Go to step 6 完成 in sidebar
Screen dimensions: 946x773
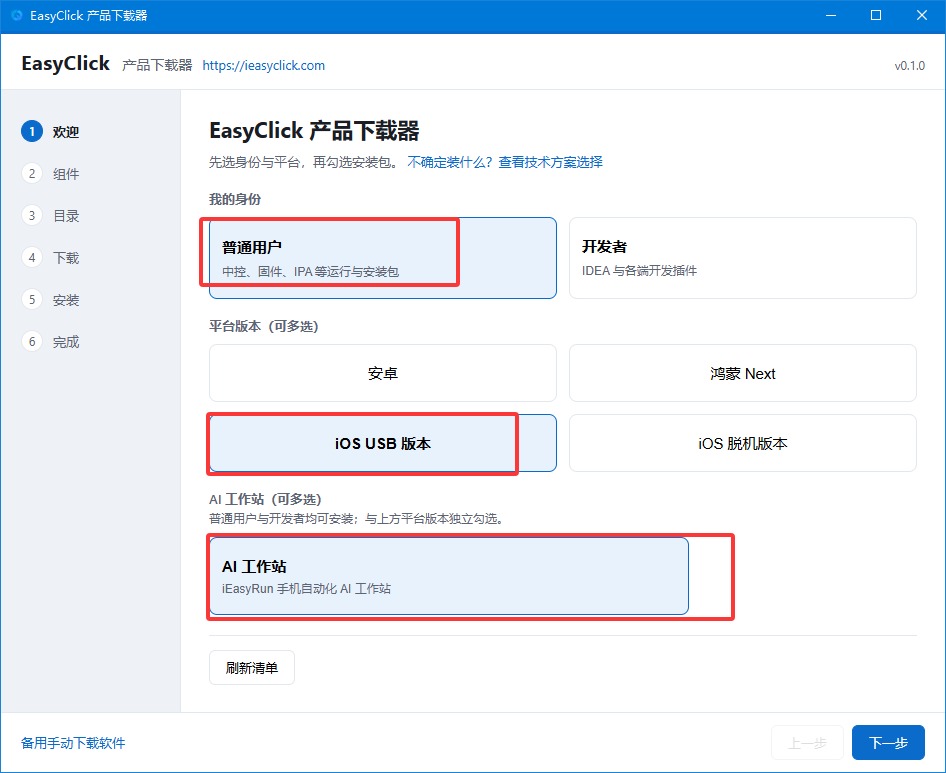pyautogui.click(x=51, y=342)
